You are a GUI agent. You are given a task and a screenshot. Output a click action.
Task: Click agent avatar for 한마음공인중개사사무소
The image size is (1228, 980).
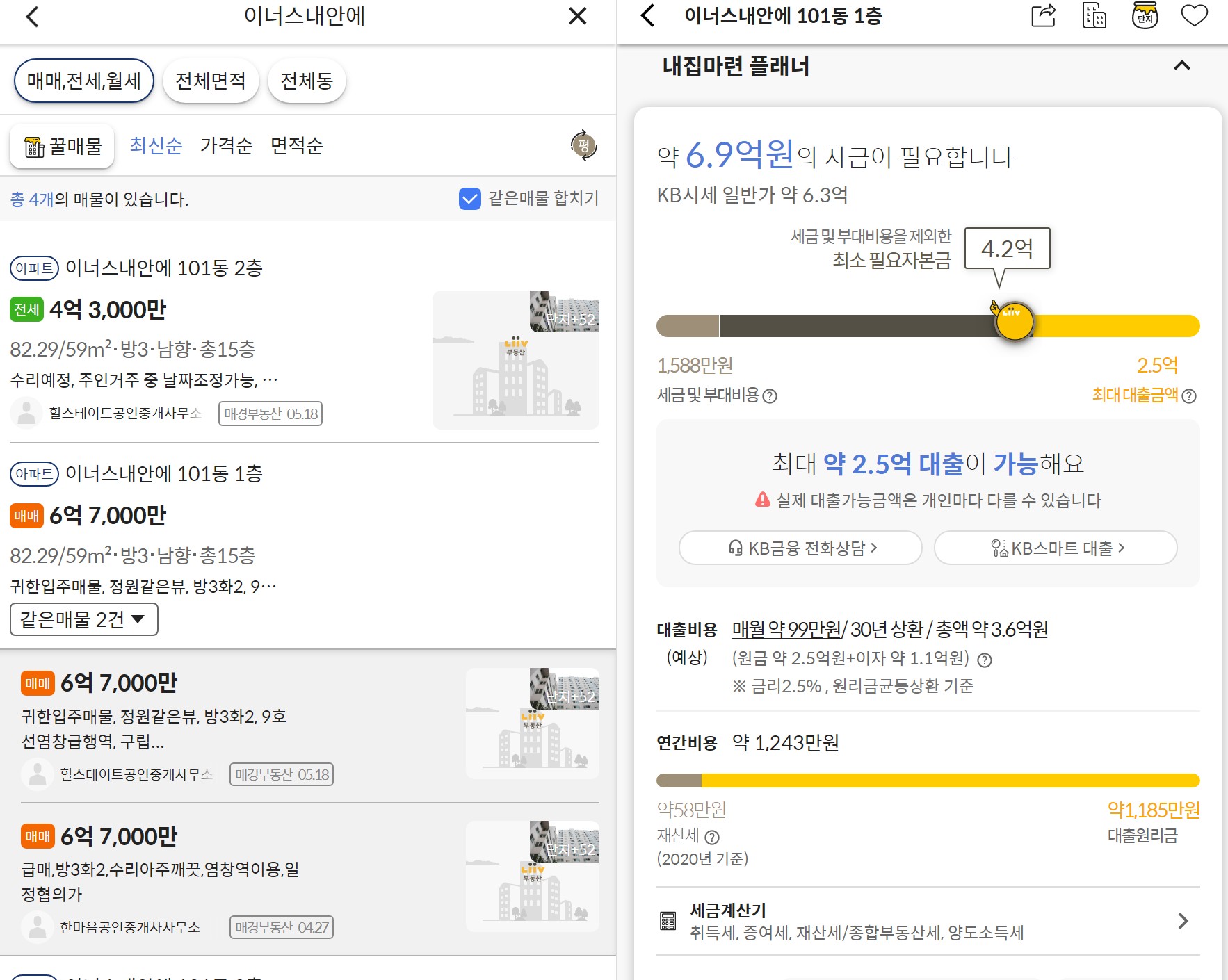coord(38,926)
